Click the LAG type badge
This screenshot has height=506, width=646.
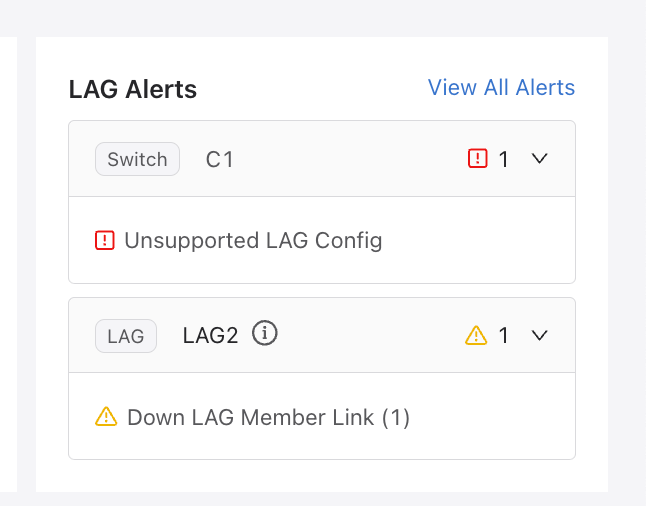click(x=126, y=336)
